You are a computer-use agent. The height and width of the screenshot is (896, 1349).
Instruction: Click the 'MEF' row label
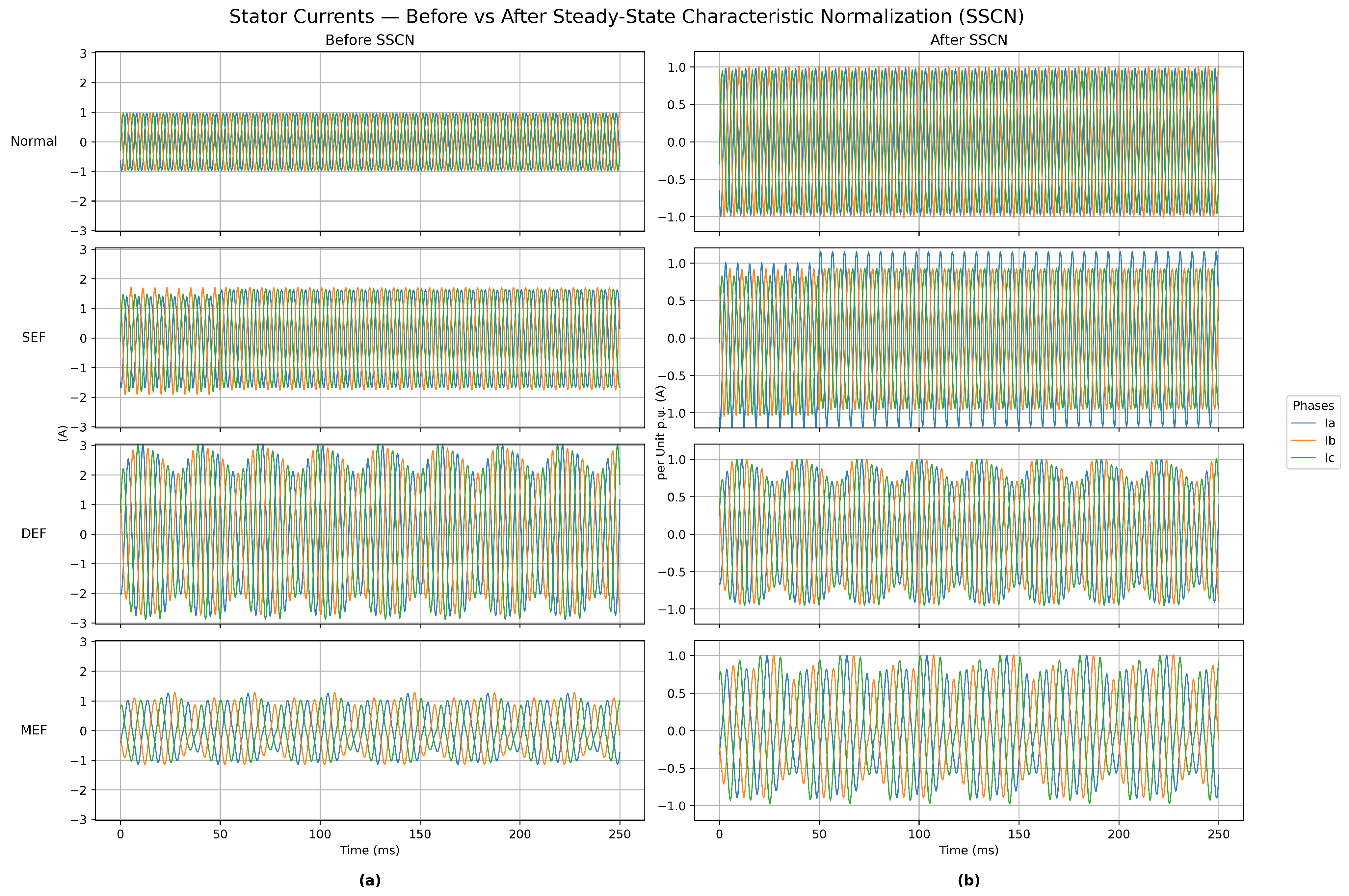click(34, 730)
